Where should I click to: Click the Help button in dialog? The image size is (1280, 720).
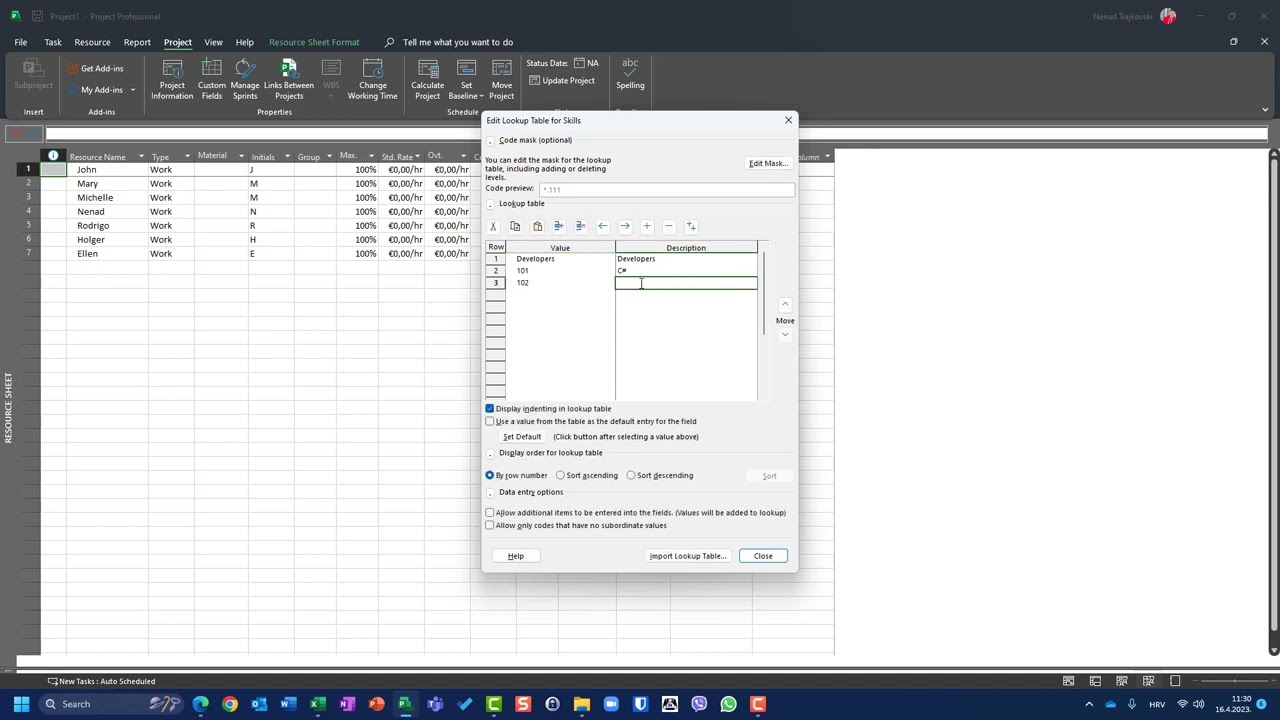coord(516,556)
